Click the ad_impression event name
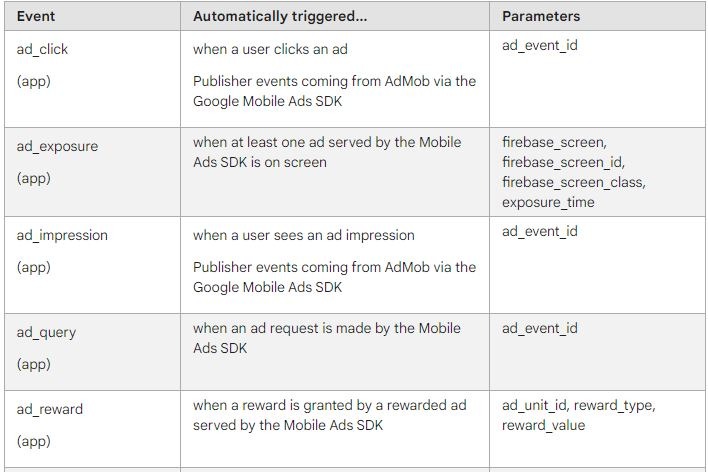This screenshot has height=472, width=708. click(x=62, y=235)
